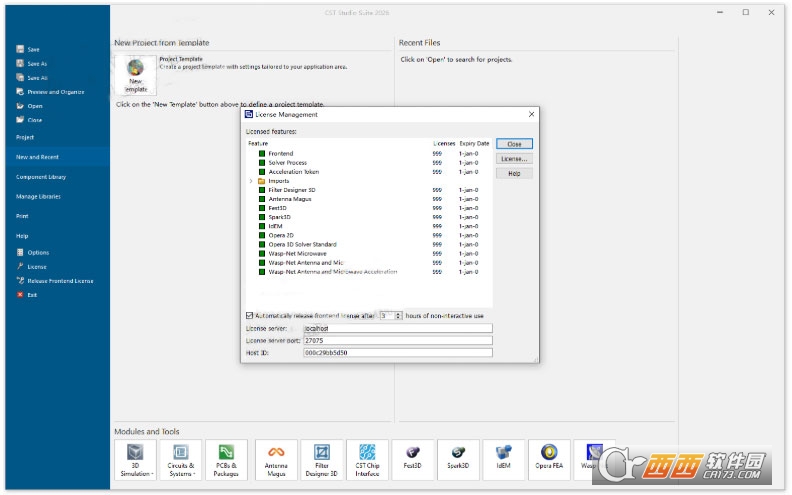
Task: Open the Options icon
Action: [x=20, y=252]
